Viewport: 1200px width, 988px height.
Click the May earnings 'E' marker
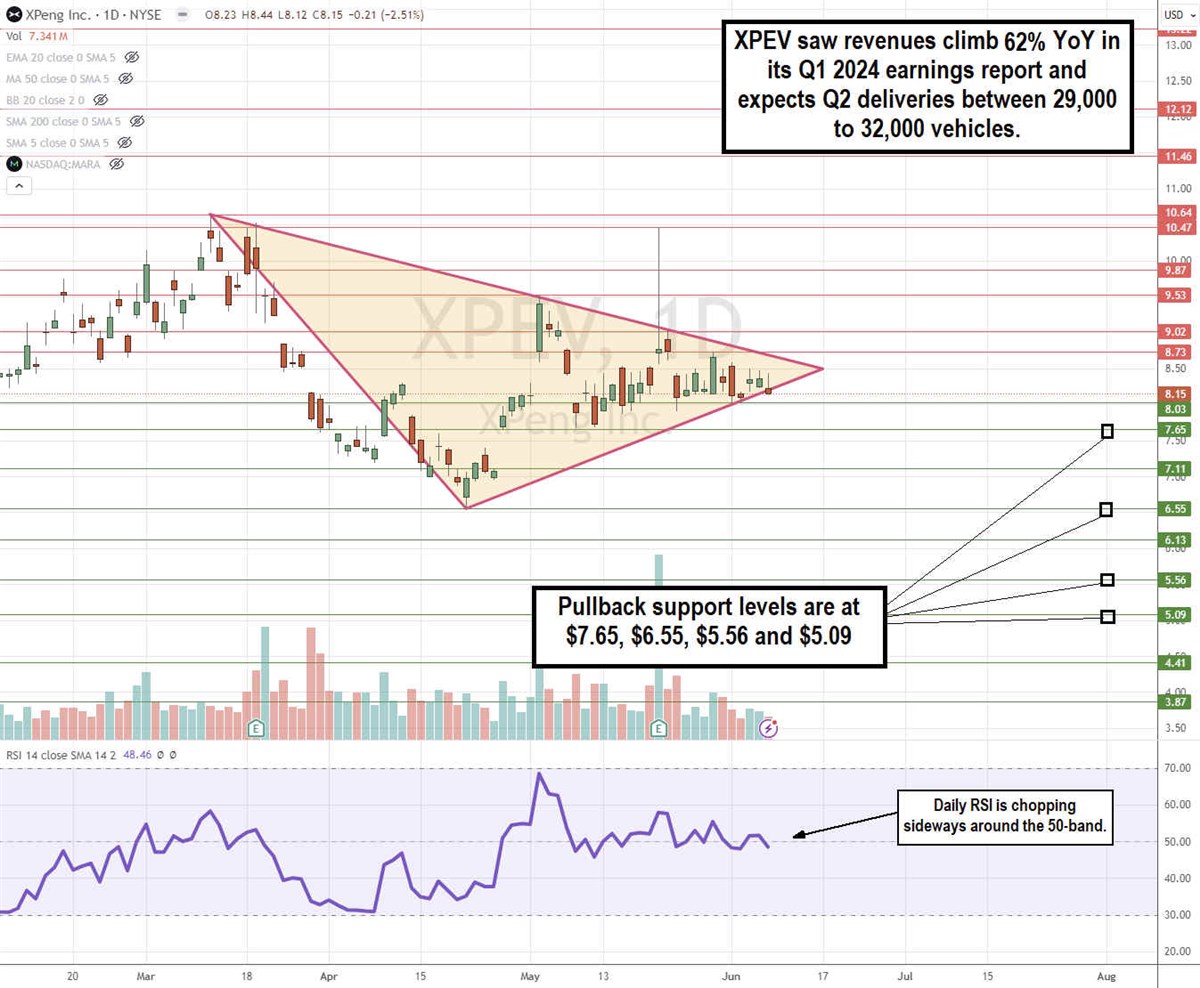tap(659, 727)
